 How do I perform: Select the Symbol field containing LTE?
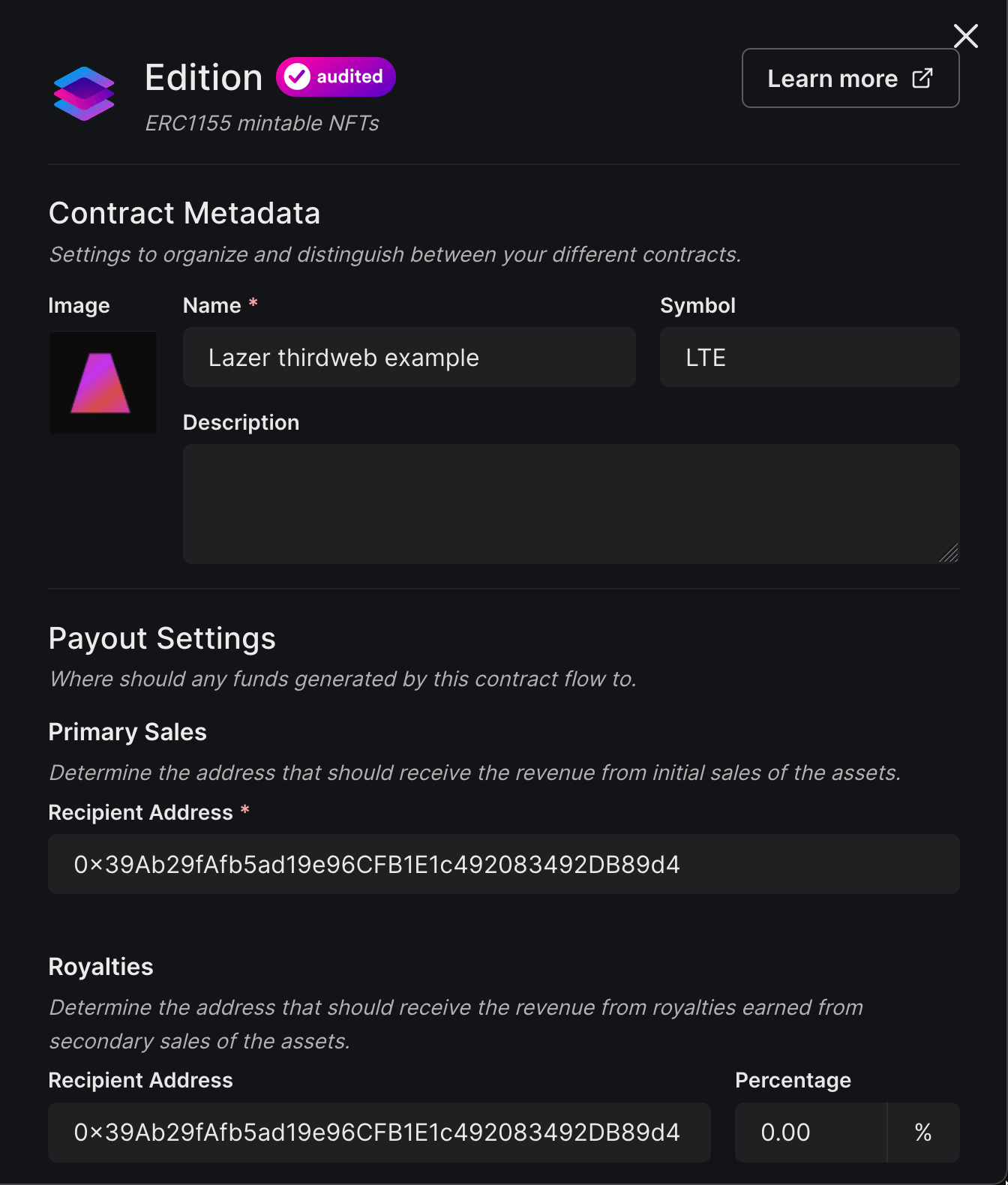point(808,357)
